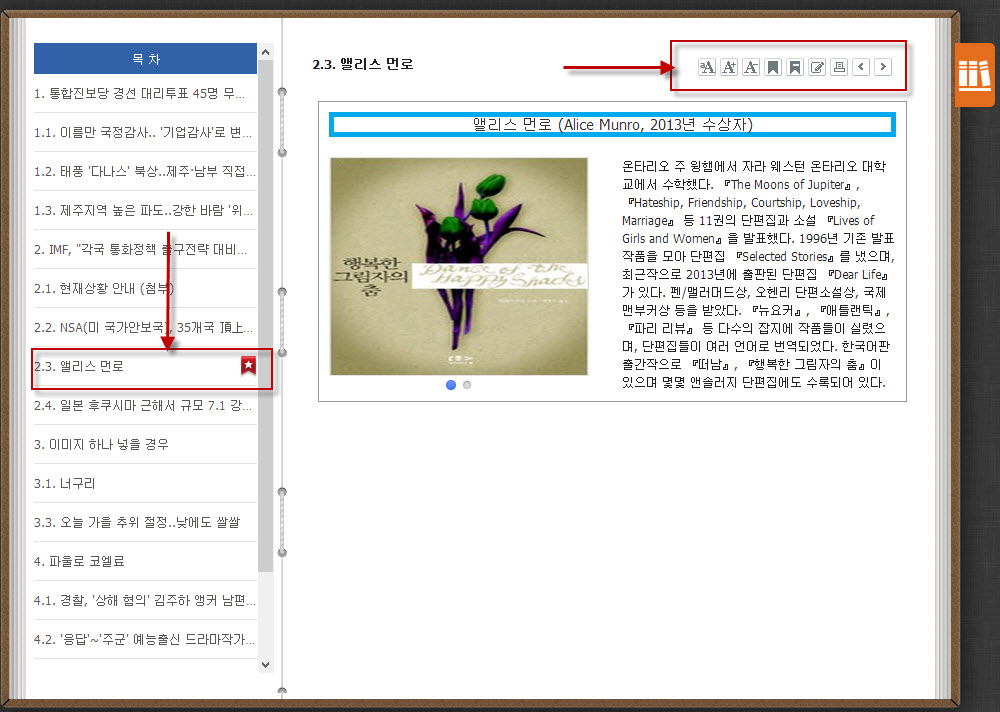The height and width of the screenshot is (712, 1000).
Task: Increase font size with A+ icon
Action: pos(729,67)
